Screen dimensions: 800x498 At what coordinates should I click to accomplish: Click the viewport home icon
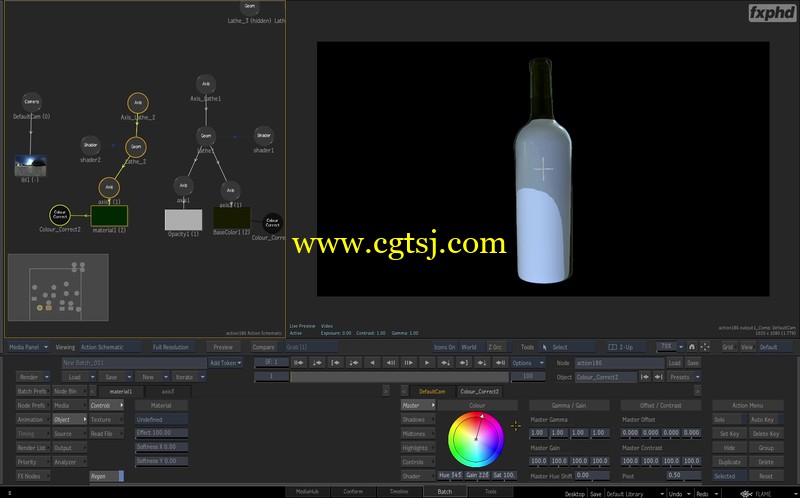(x=692, y=347)
